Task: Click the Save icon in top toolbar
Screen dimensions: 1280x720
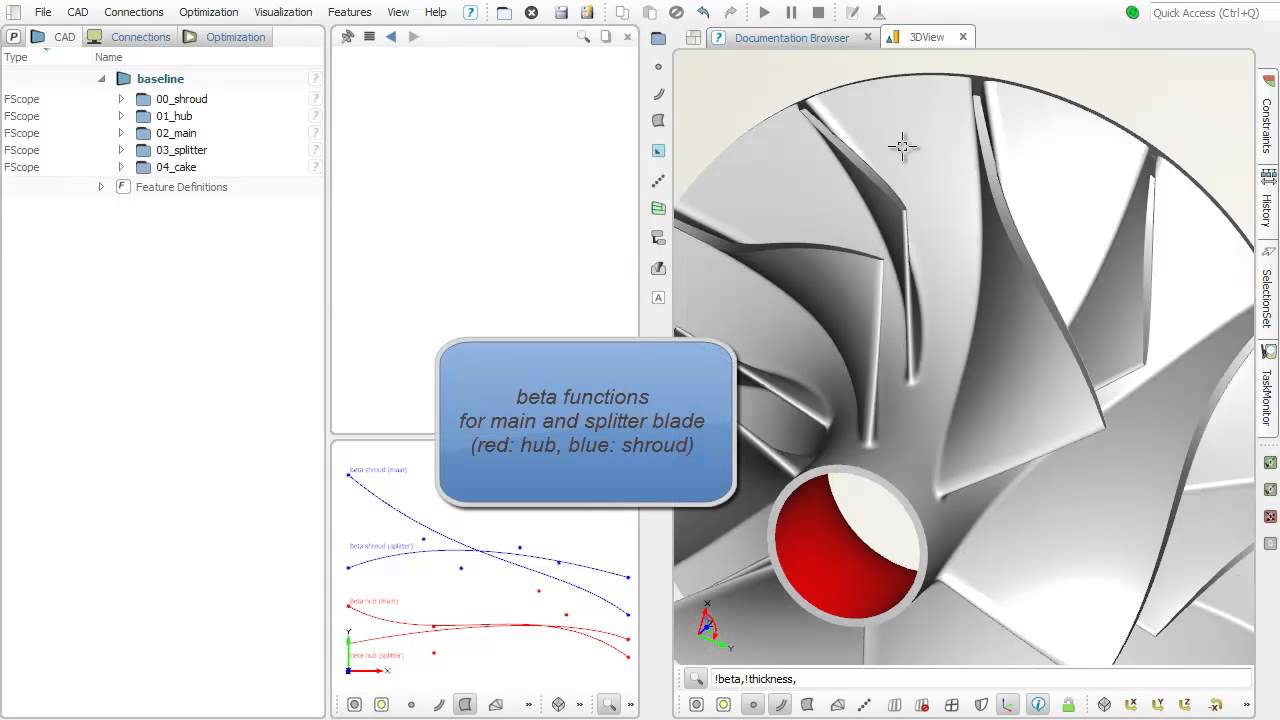Action: coord(561,12)
